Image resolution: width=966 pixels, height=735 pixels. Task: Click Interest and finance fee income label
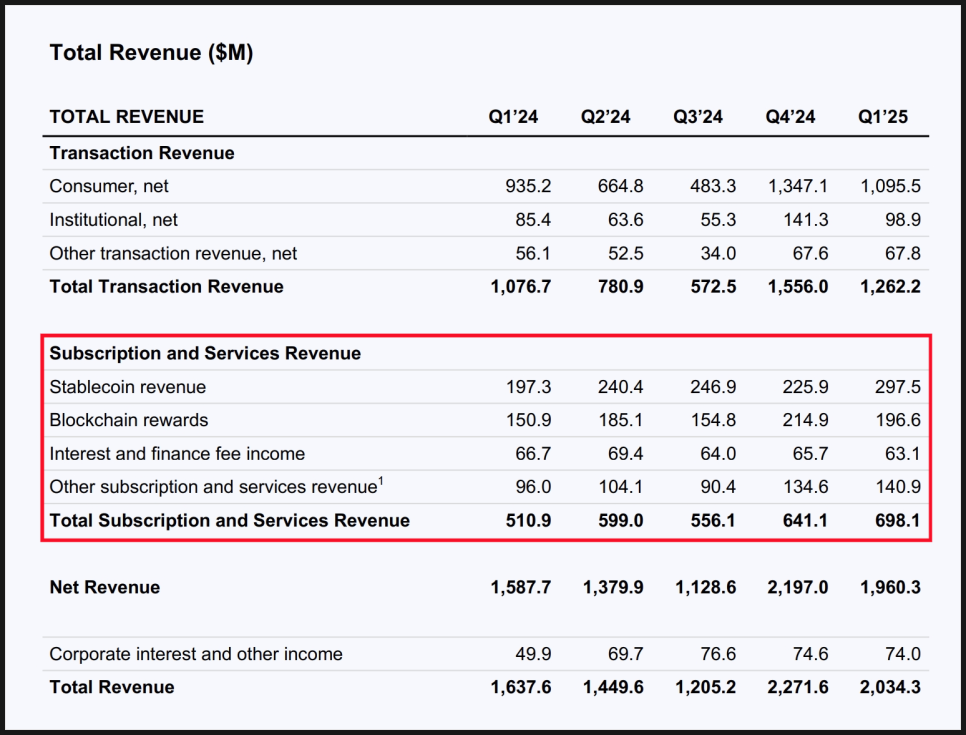point(177,454)
